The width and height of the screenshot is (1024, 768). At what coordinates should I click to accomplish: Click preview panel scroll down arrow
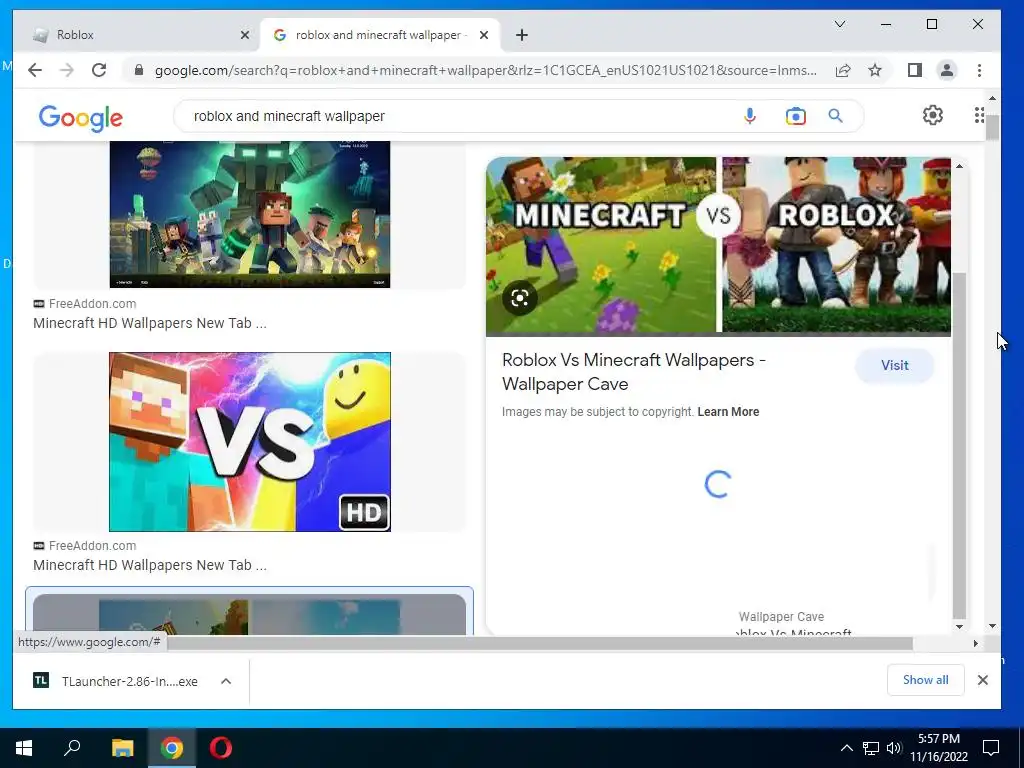[959, 627]
